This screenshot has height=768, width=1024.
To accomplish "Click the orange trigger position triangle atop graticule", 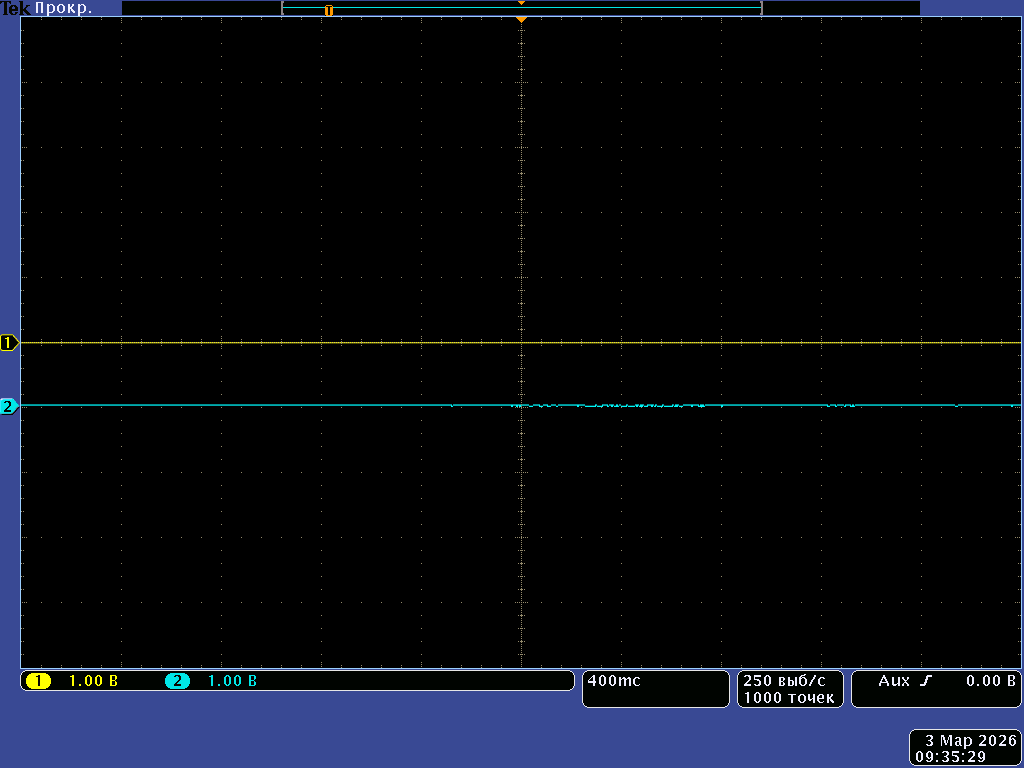I will (x=521, y=19).
